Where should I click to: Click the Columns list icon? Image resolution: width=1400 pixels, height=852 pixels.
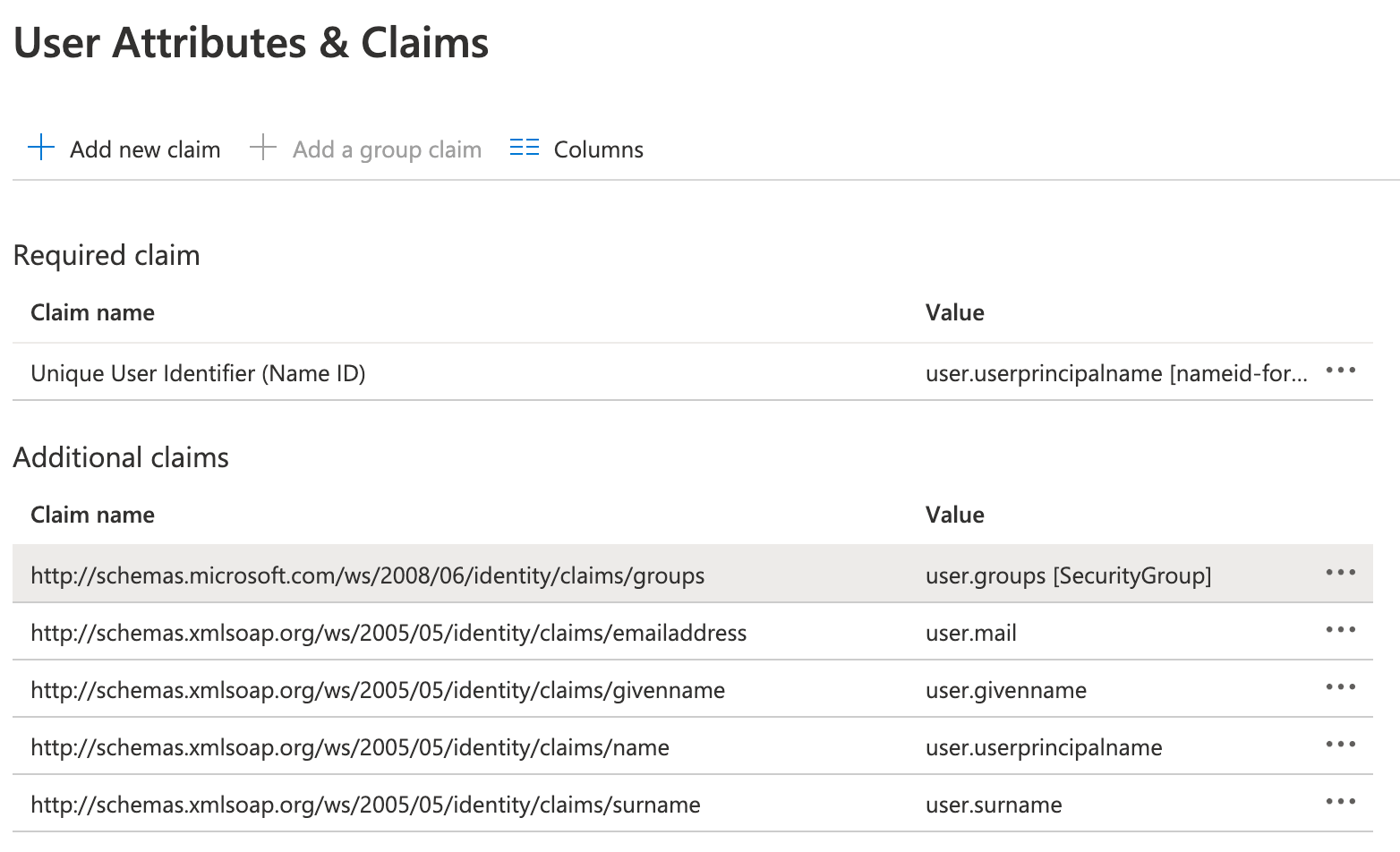pyautogui.click(x=524, y=147)
